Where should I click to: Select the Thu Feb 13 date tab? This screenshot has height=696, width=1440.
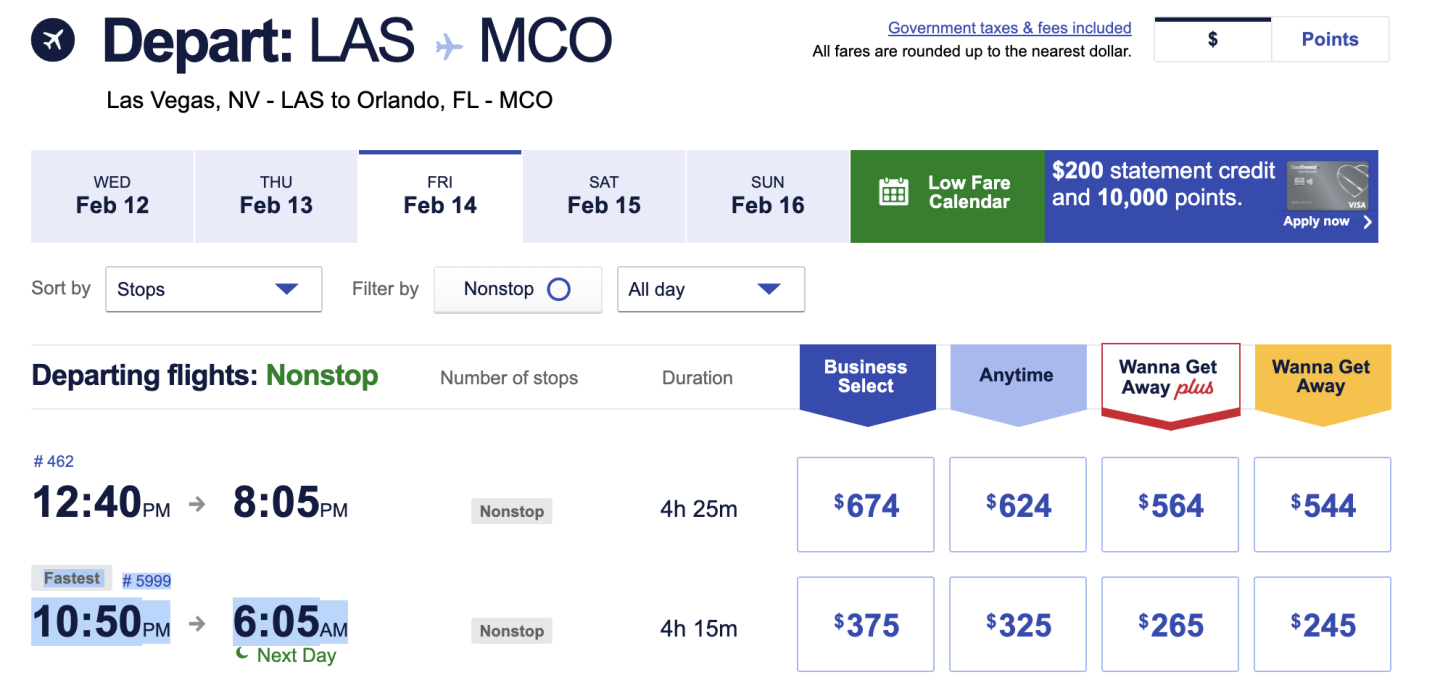click(x=276, y=196)
